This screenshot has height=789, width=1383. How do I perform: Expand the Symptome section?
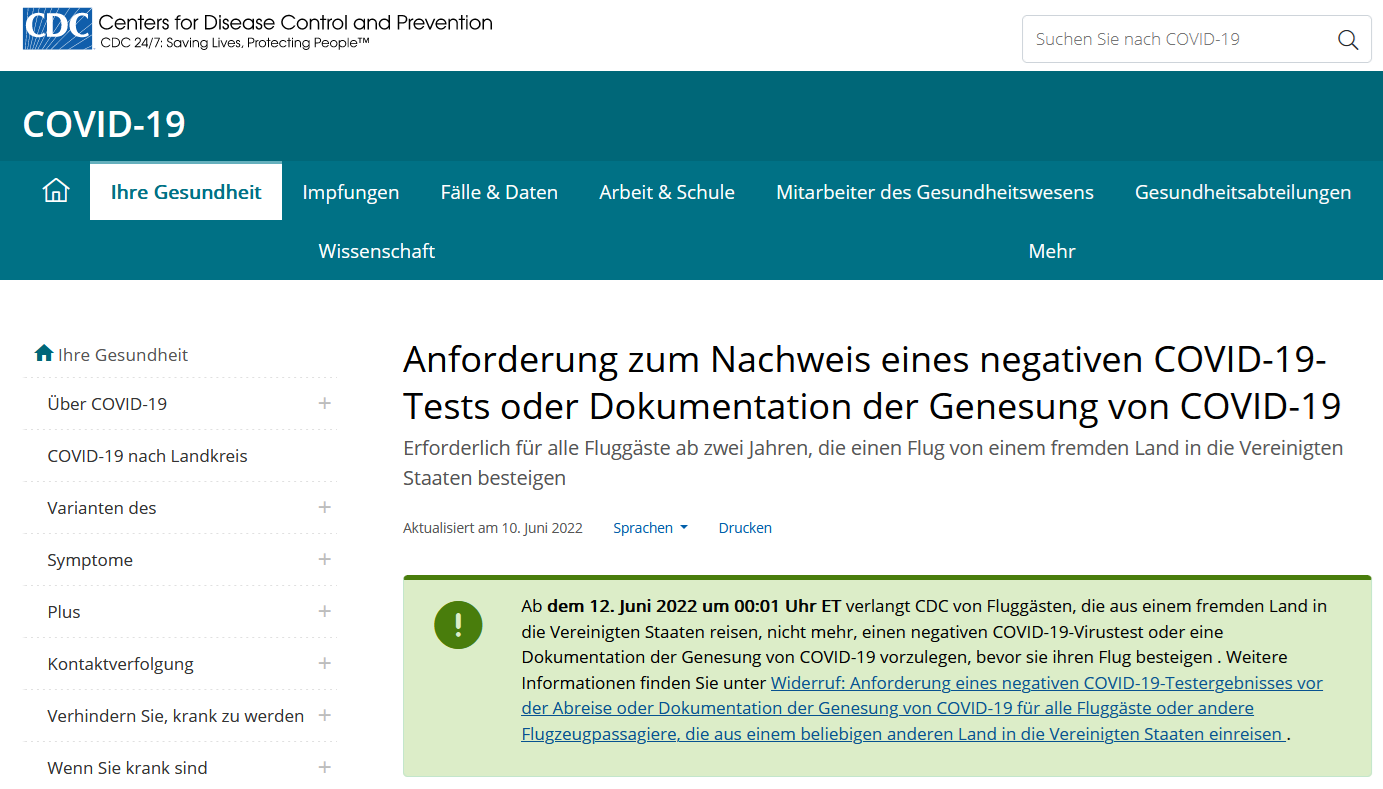(324, 559)
